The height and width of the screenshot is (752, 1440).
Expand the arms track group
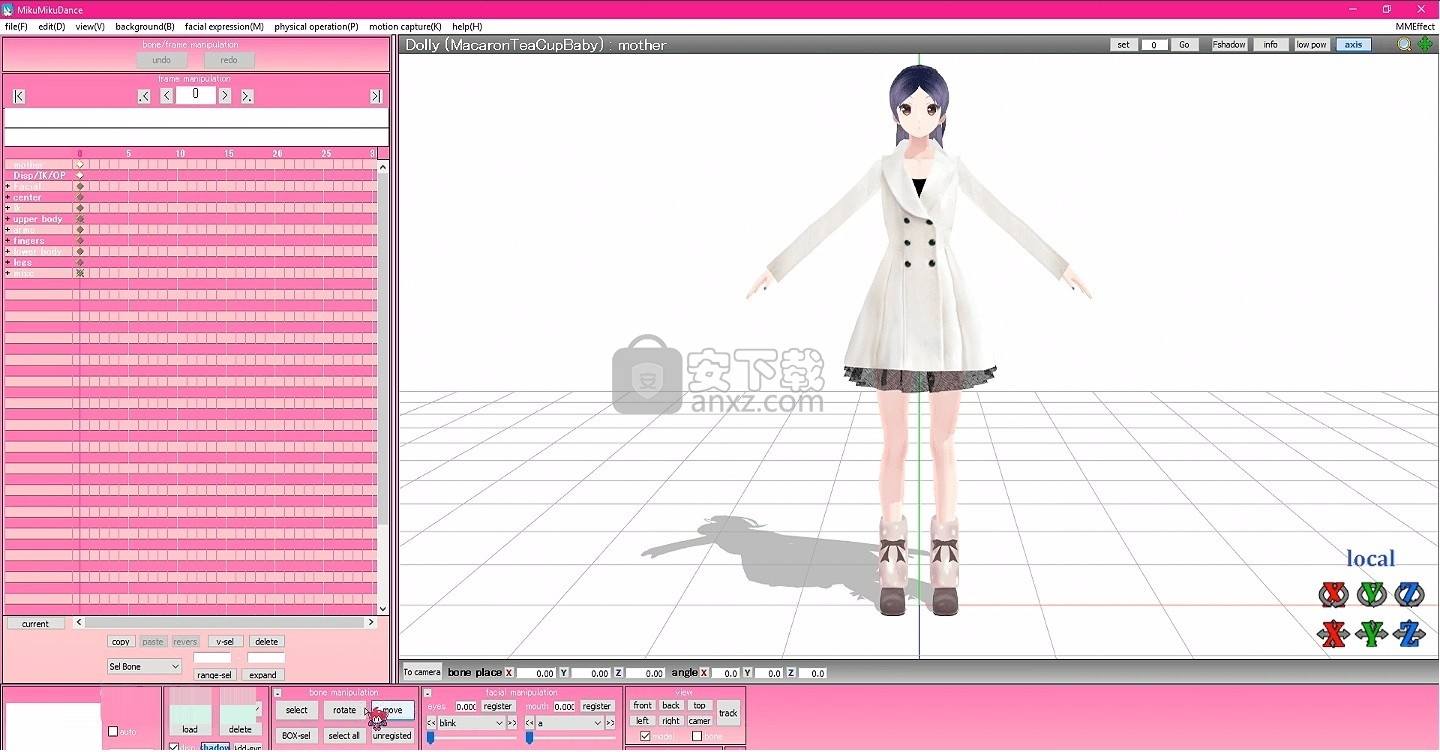coord(8,230)
